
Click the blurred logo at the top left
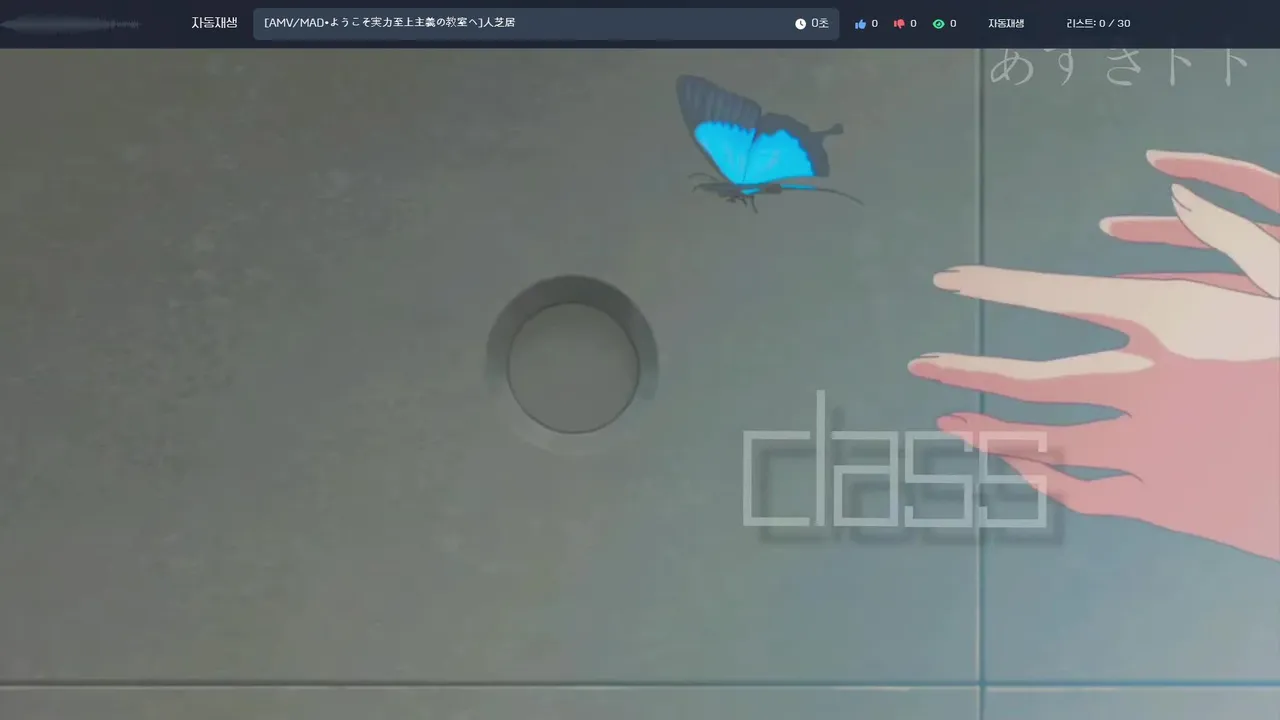click(70, 23)
